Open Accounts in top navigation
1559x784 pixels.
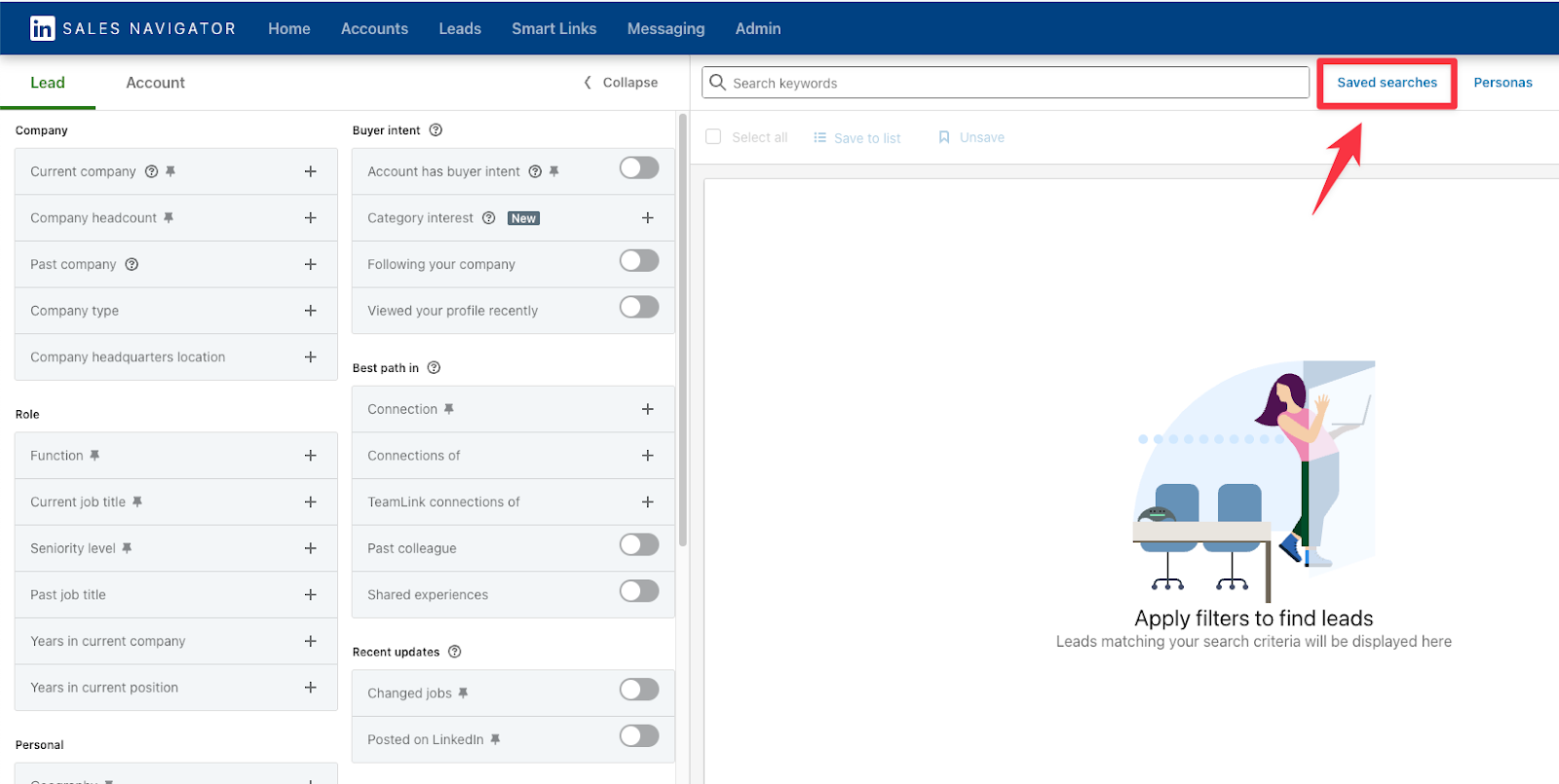coord(374,29)
